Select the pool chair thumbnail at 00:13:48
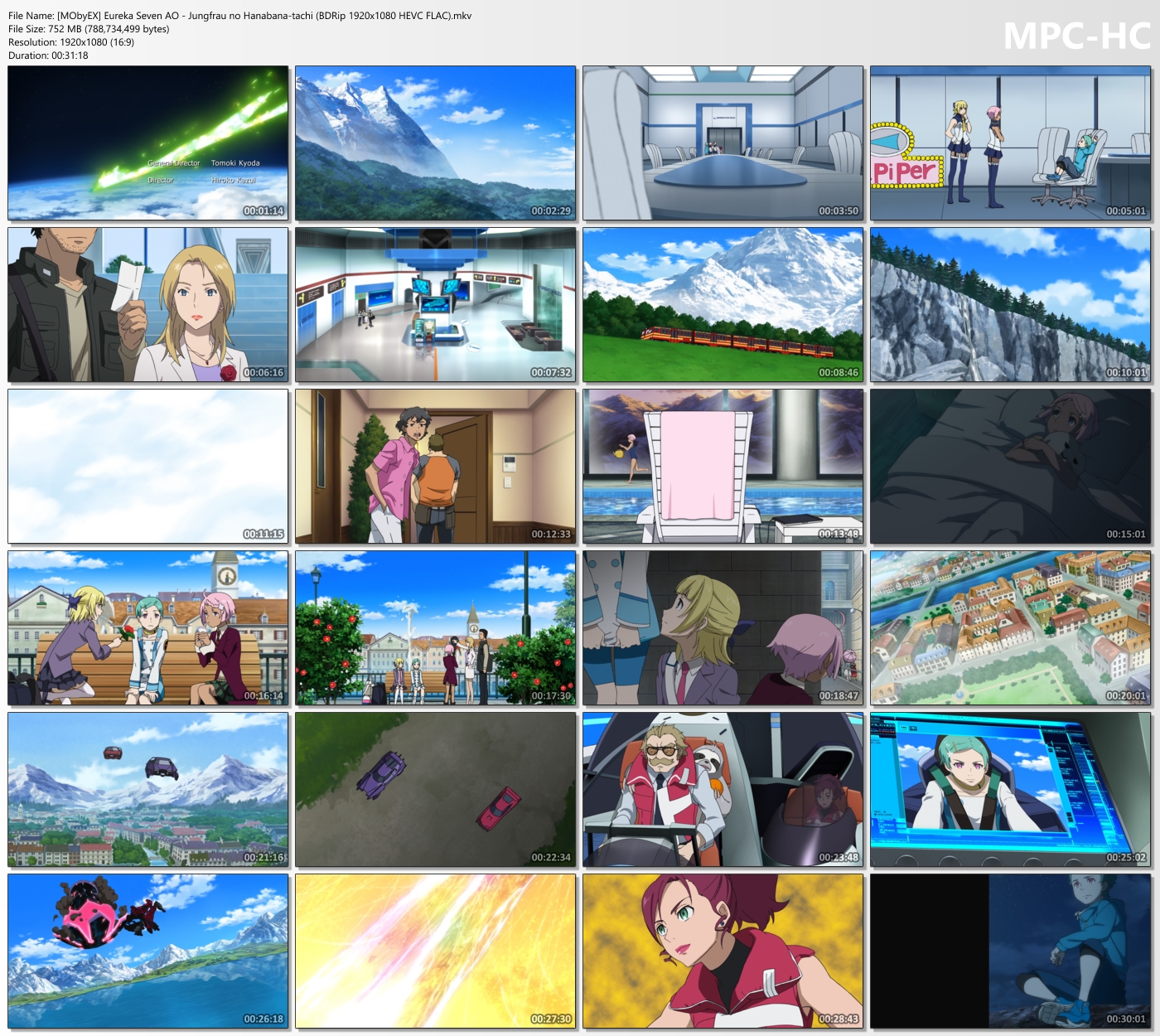The width and height of the screenshot is (1160, 1036). (x=723, y=466)
